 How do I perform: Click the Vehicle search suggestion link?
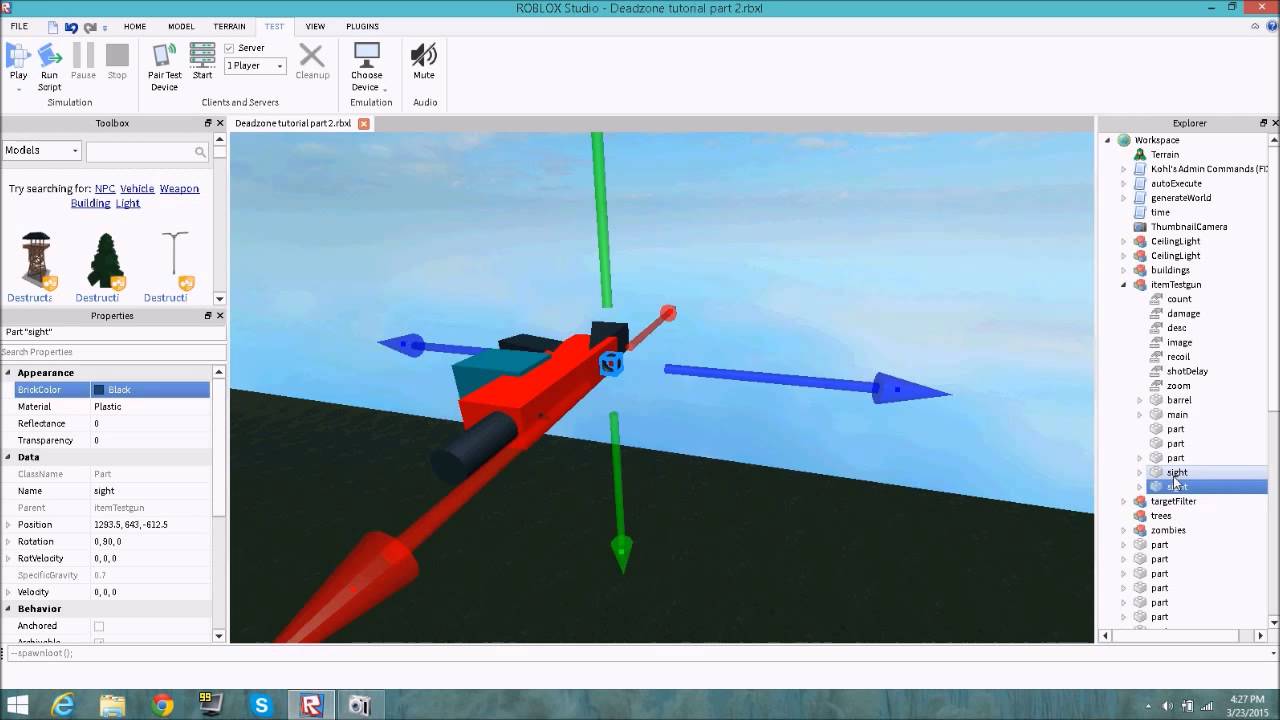(137, 189)
